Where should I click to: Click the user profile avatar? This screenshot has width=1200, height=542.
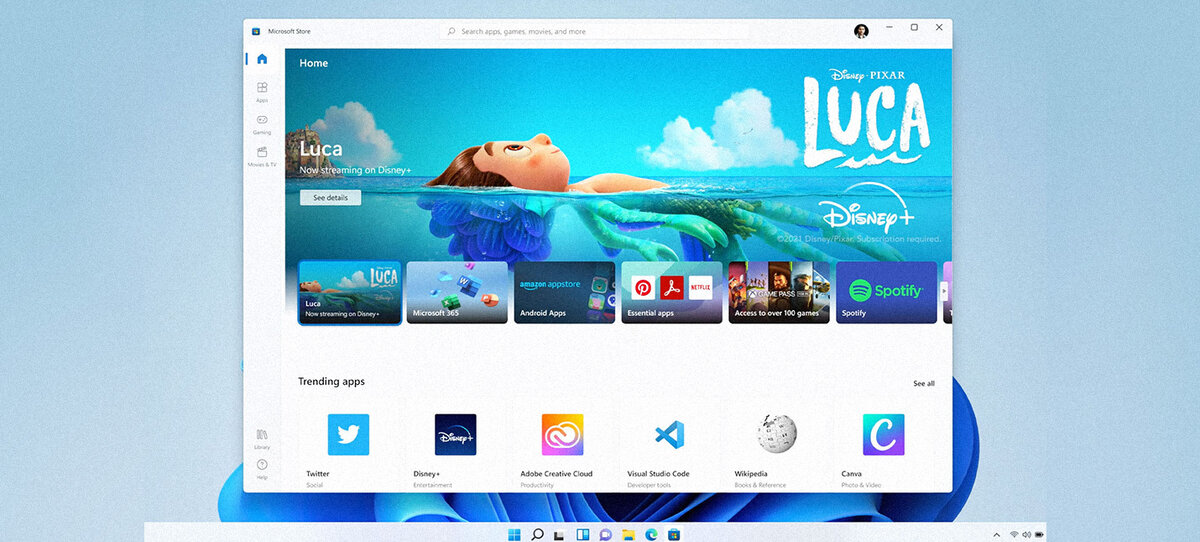pos(861,31)
